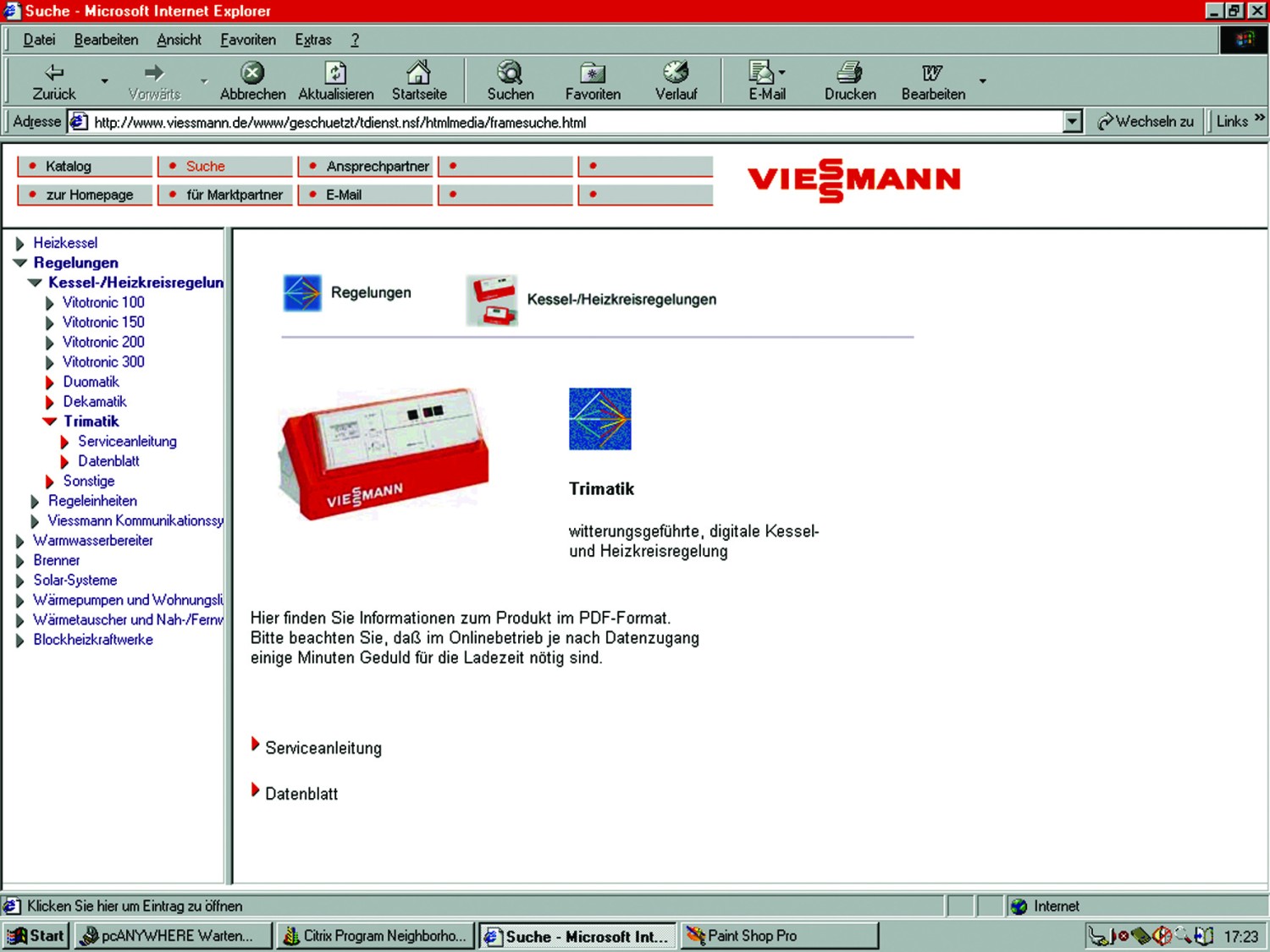
Task: Click the taskbar clock showing 17:23
Action: pyautogui.click(x=1240, y=936)
